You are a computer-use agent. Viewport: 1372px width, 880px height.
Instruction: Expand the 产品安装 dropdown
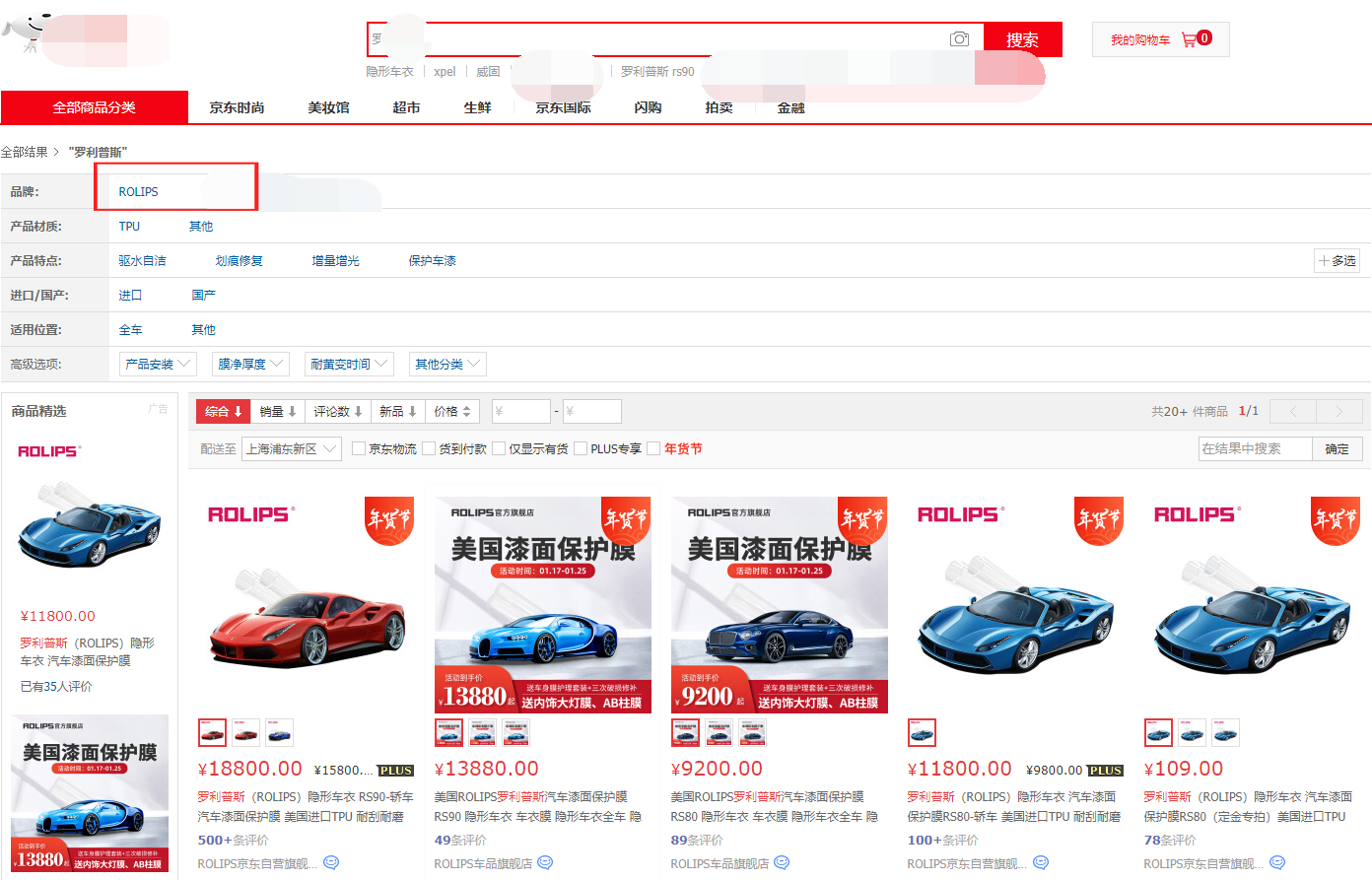click(x=158, y=365)
